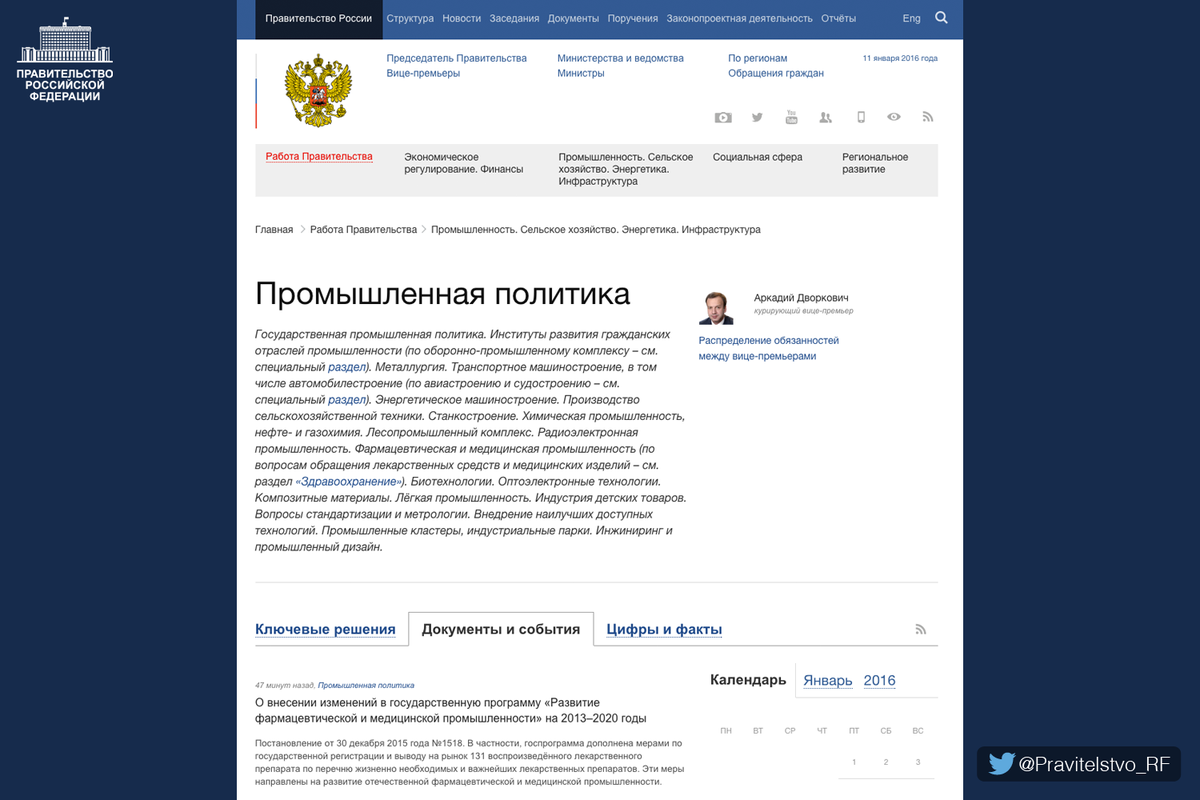
Task: Click the date 11 января 2016 года
Action: pos(900,58)
